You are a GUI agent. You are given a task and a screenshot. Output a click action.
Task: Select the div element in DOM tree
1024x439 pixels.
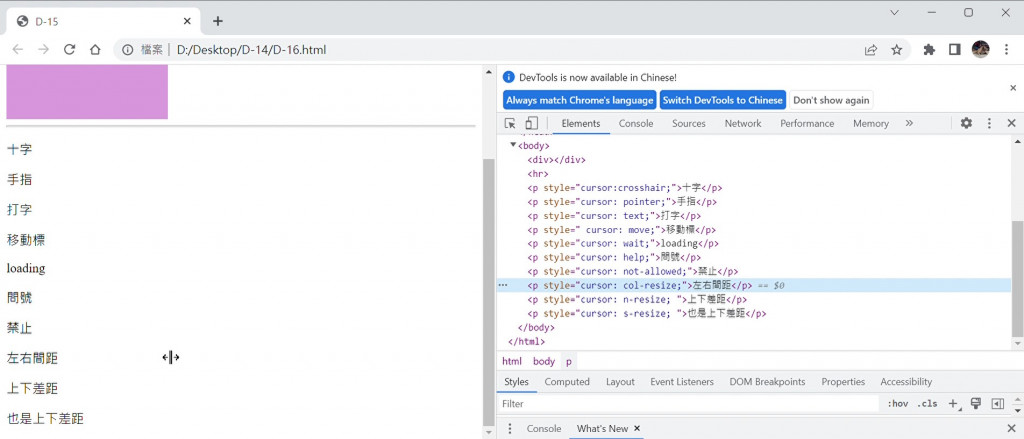point(556,159)
